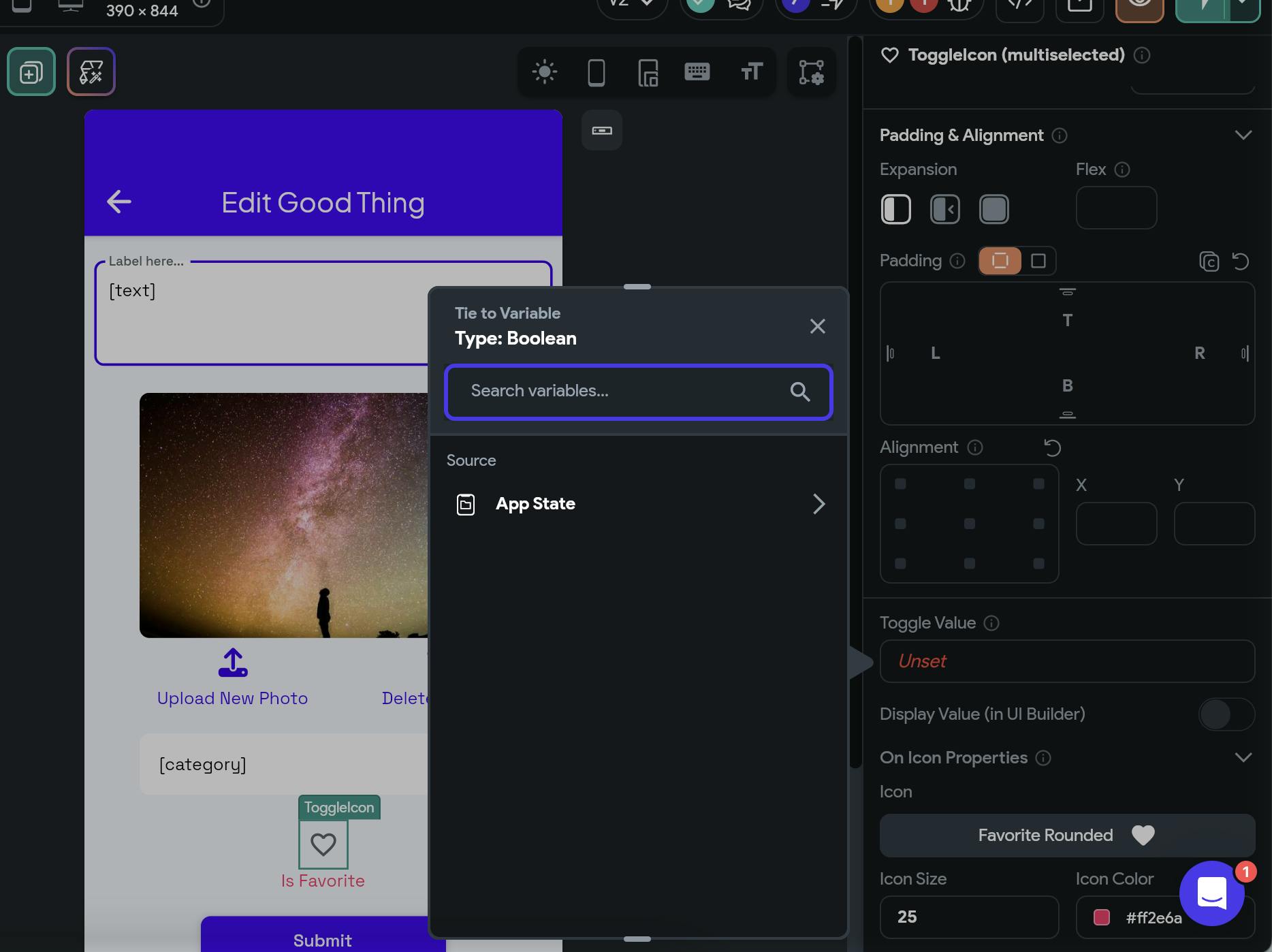
Task: Click the Submit button on canvas
Action: point(323,934)
